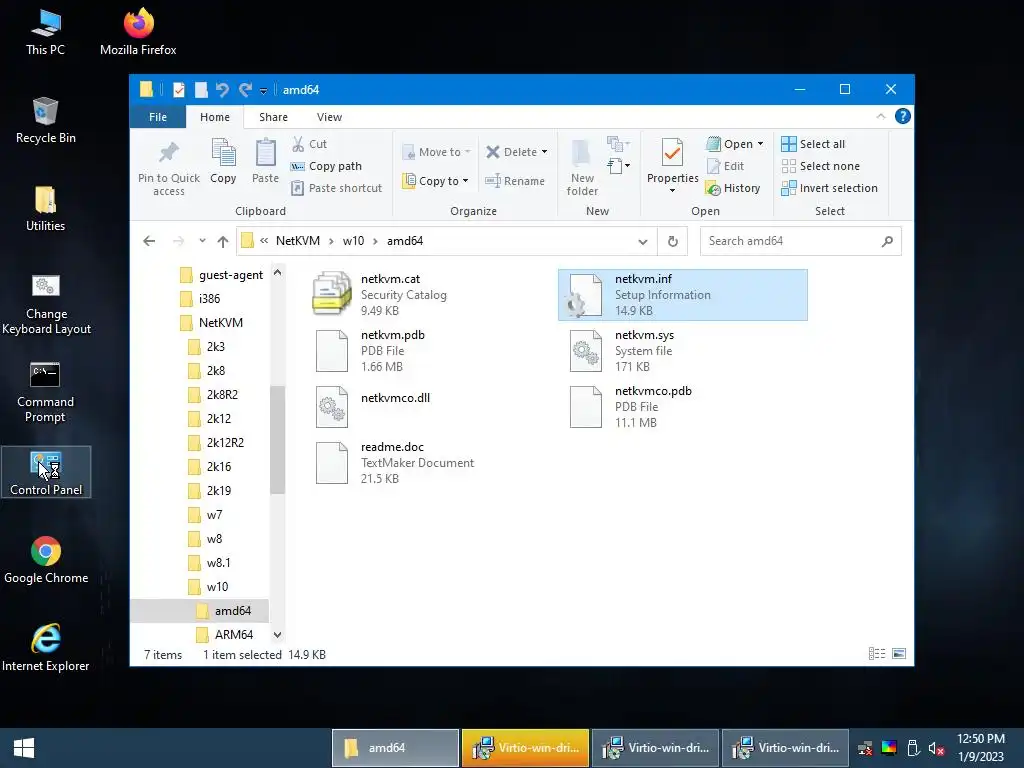Click Properties icon in title bar toolbar

click(x=178, y=89)
